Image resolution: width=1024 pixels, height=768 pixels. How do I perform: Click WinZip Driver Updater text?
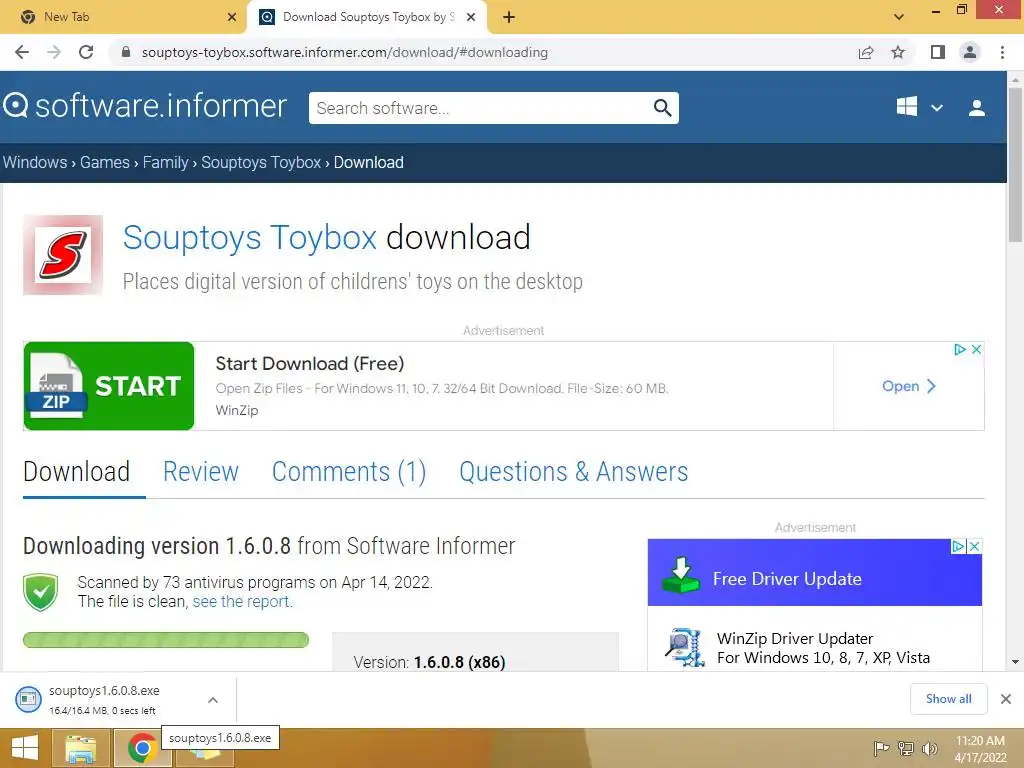coord(795,638)
